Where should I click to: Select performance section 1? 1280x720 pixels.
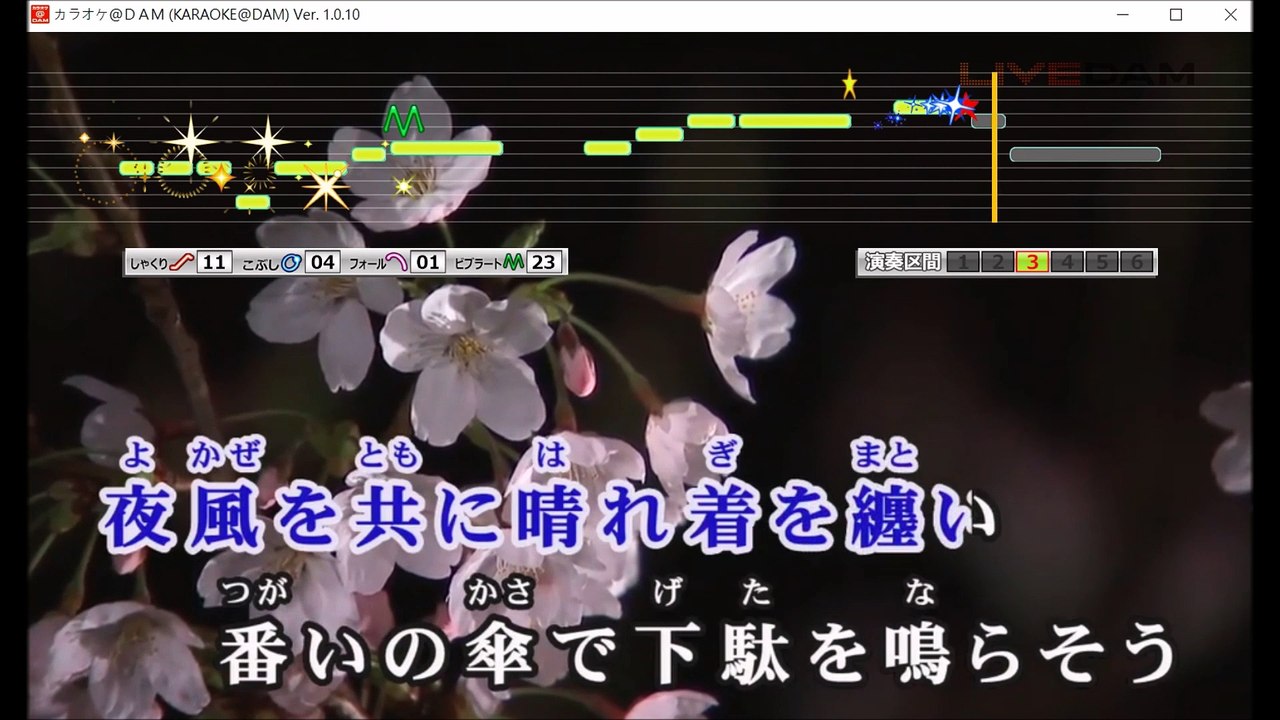click(962, 263)
